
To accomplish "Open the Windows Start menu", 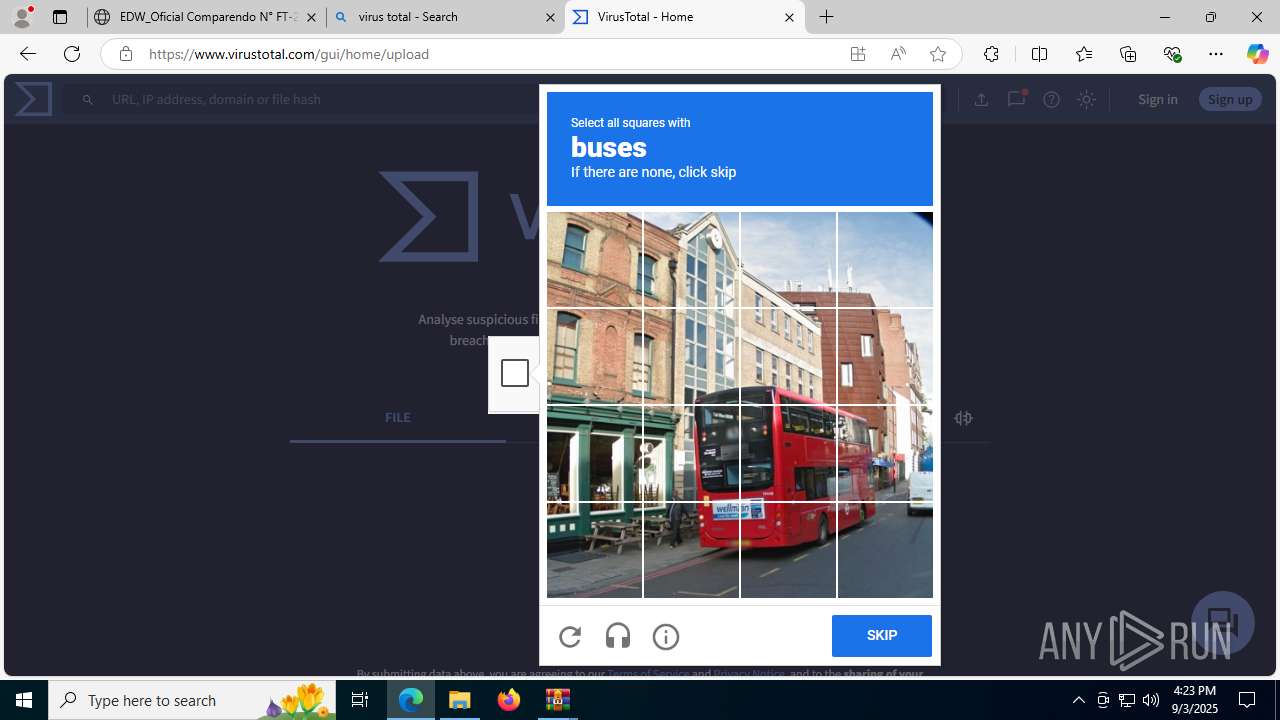I will tap(24, 700).
